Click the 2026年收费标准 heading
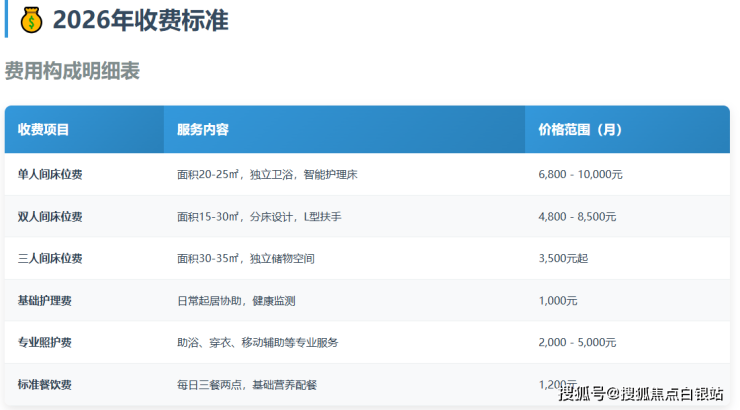This screenshot has width=740, height=410. point(140,19)
